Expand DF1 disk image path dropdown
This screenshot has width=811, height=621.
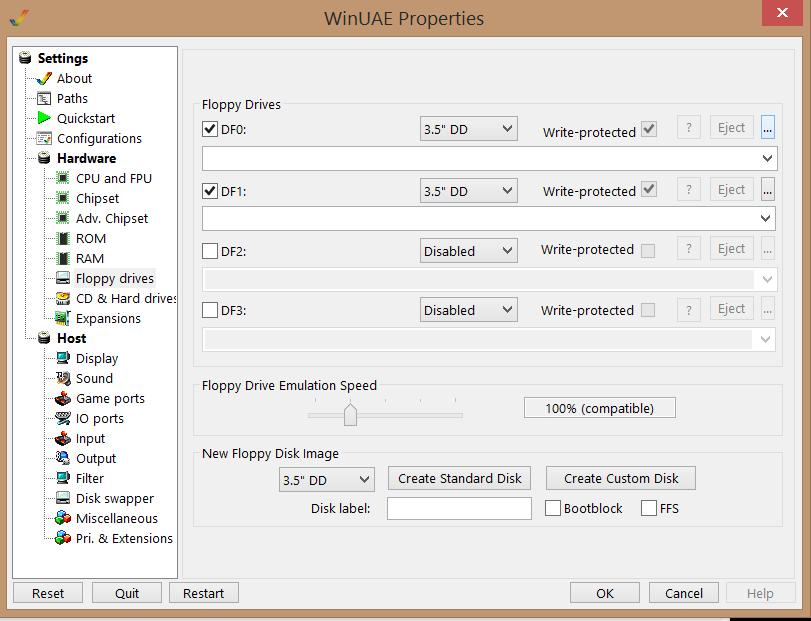point(765,219)
